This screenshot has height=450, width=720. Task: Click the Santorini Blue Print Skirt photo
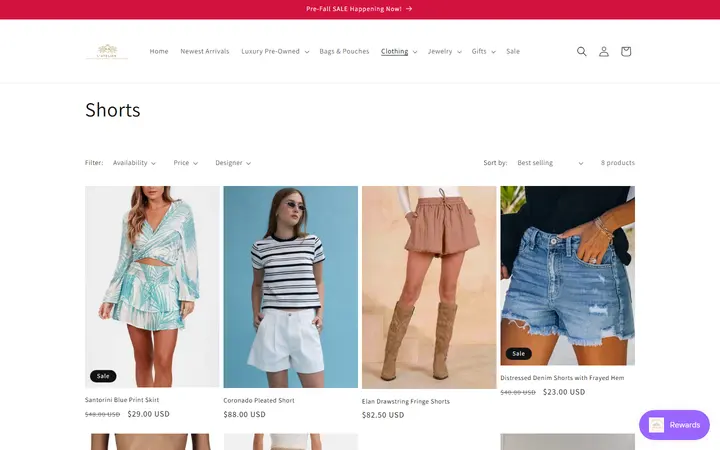[152, 287]
